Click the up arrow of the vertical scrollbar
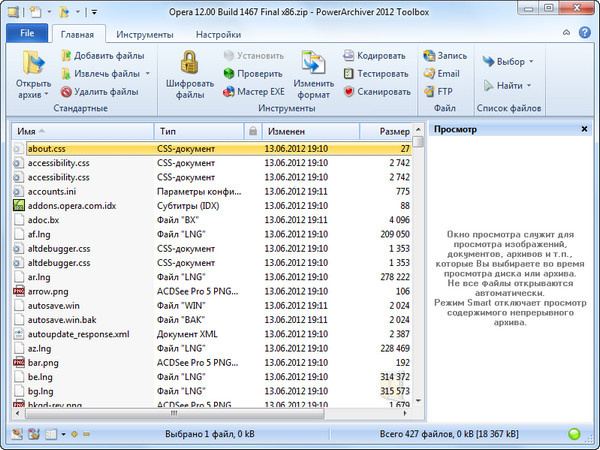Screen dimensions: 600x450 (x=418, y=129)
